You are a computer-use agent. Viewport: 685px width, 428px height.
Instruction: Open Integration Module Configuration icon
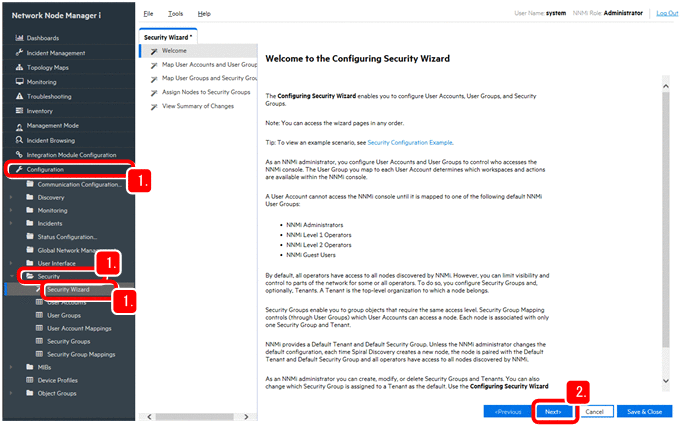point(19,154)
